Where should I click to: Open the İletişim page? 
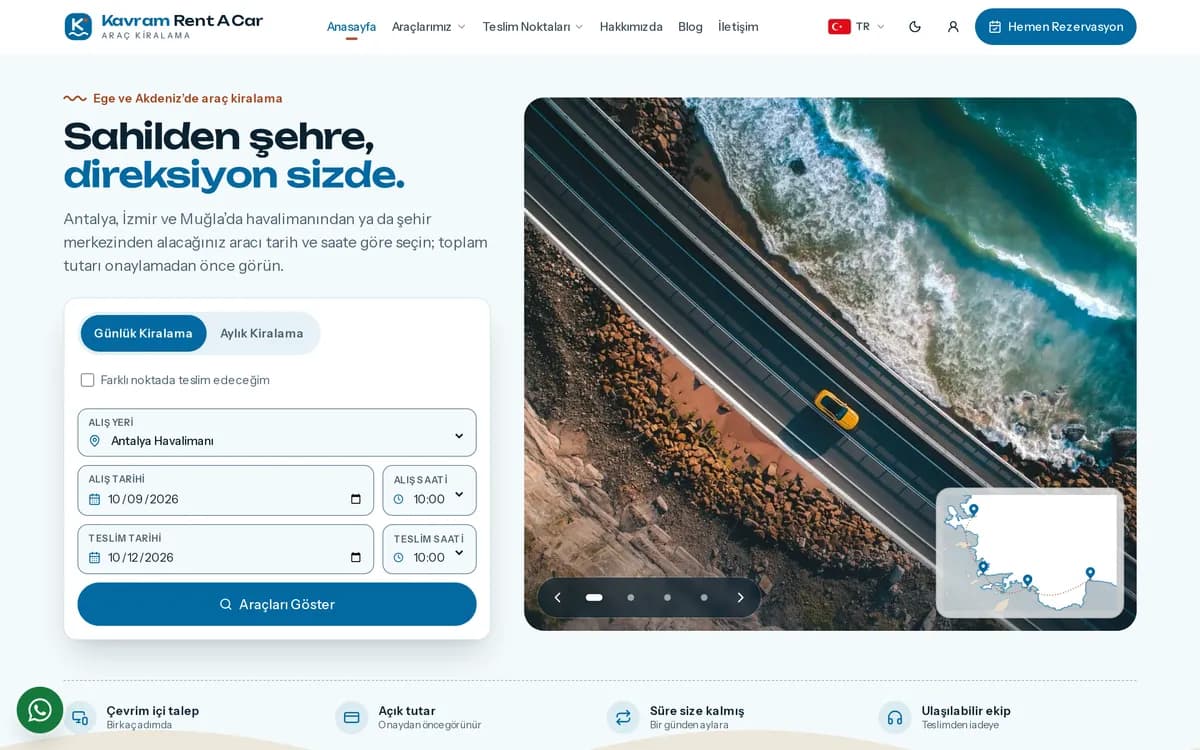click(x=738, y=27)
